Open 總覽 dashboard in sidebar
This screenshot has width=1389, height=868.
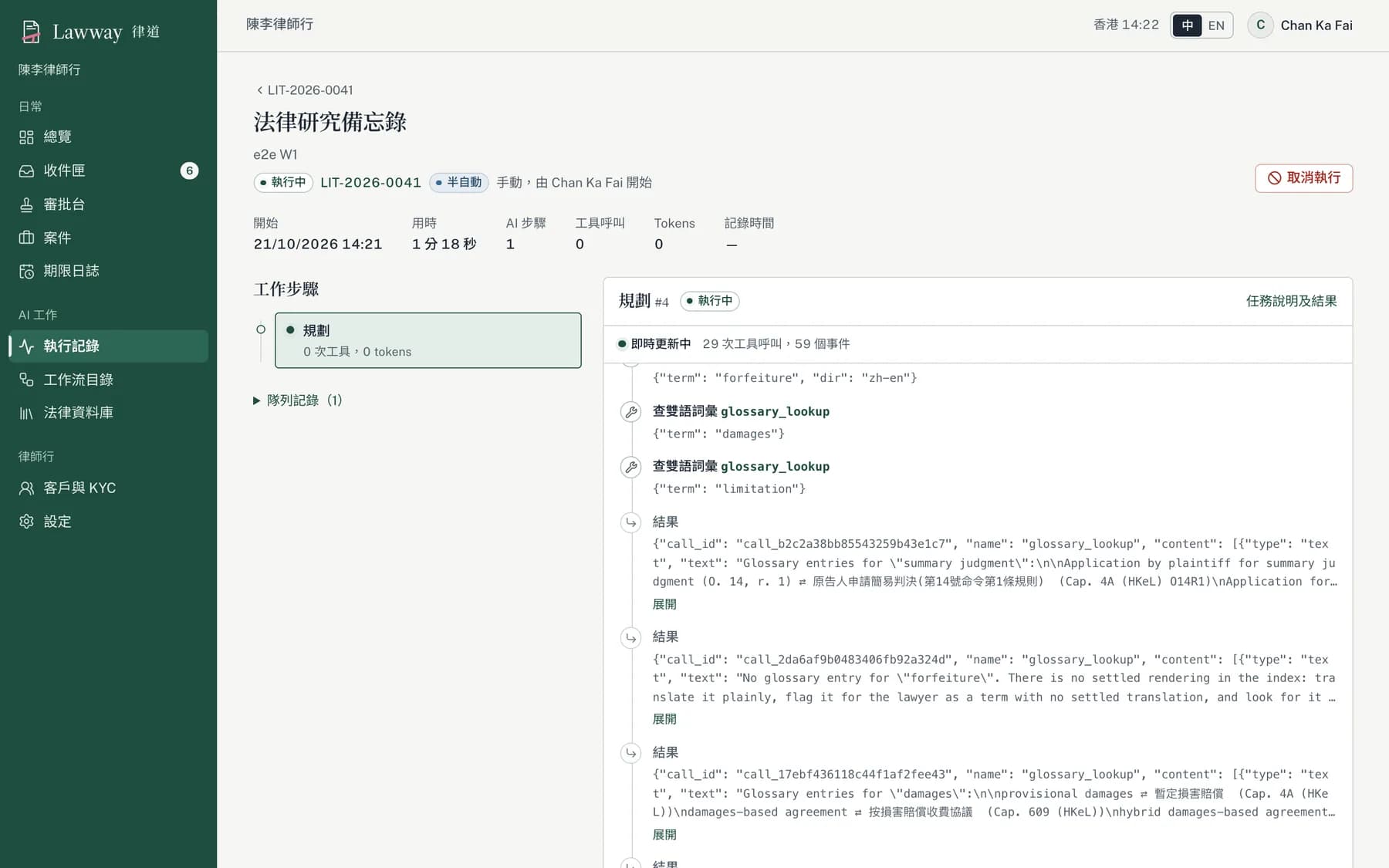pos(108,137)
